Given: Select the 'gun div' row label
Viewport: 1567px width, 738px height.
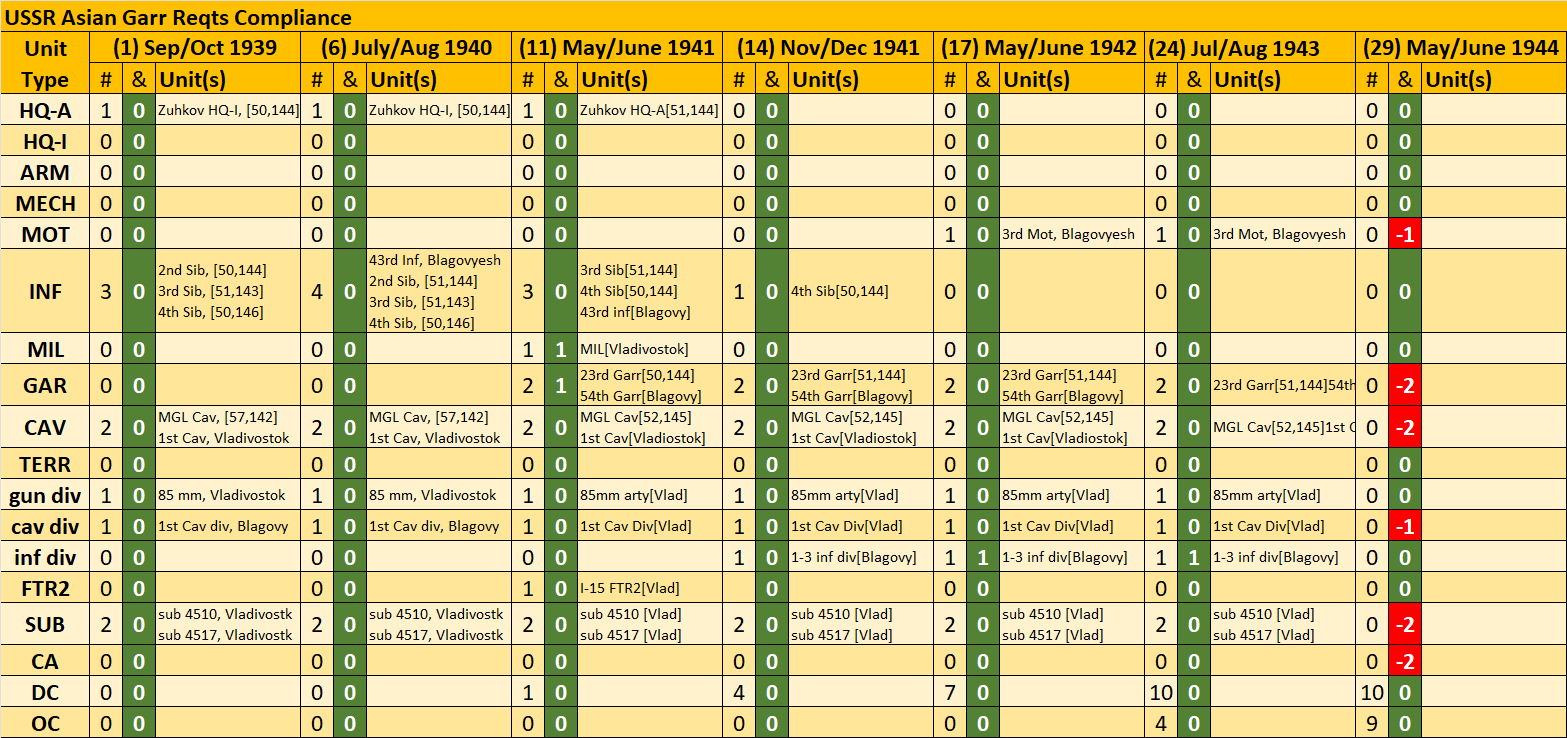Looking at the screenshot, I should pos(46,495).
